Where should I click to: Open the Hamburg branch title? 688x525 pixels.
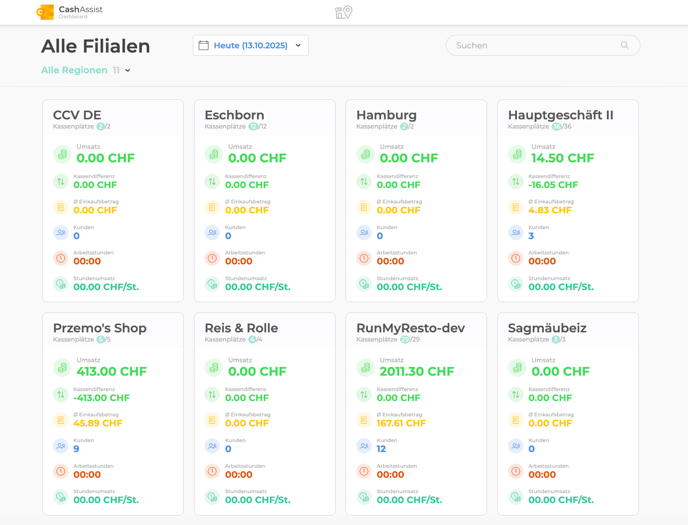(386, 115)
